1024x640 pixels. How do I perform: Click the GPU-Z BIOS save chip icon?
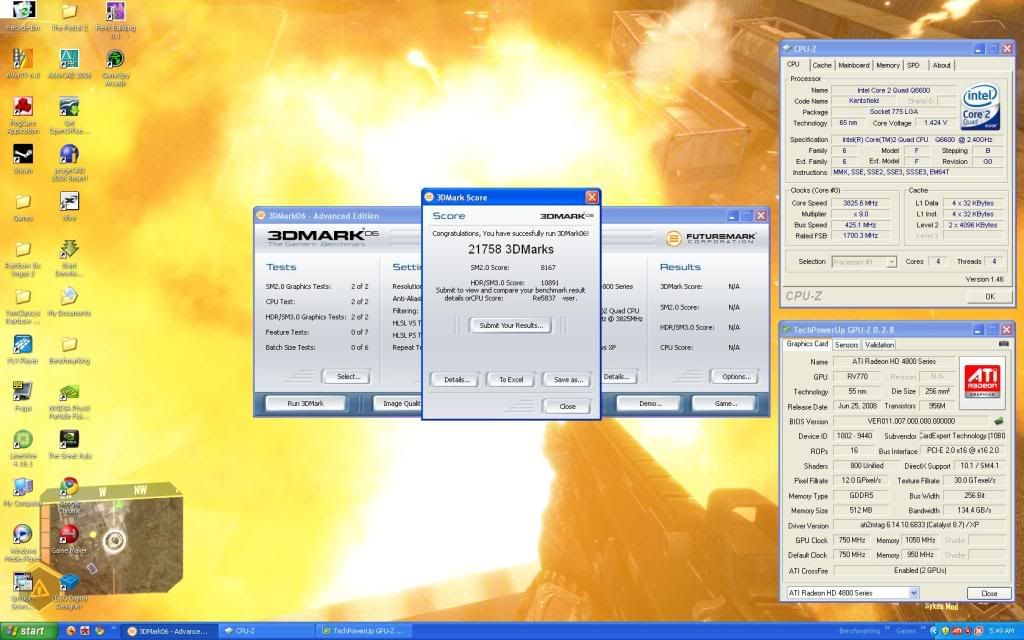999,421
